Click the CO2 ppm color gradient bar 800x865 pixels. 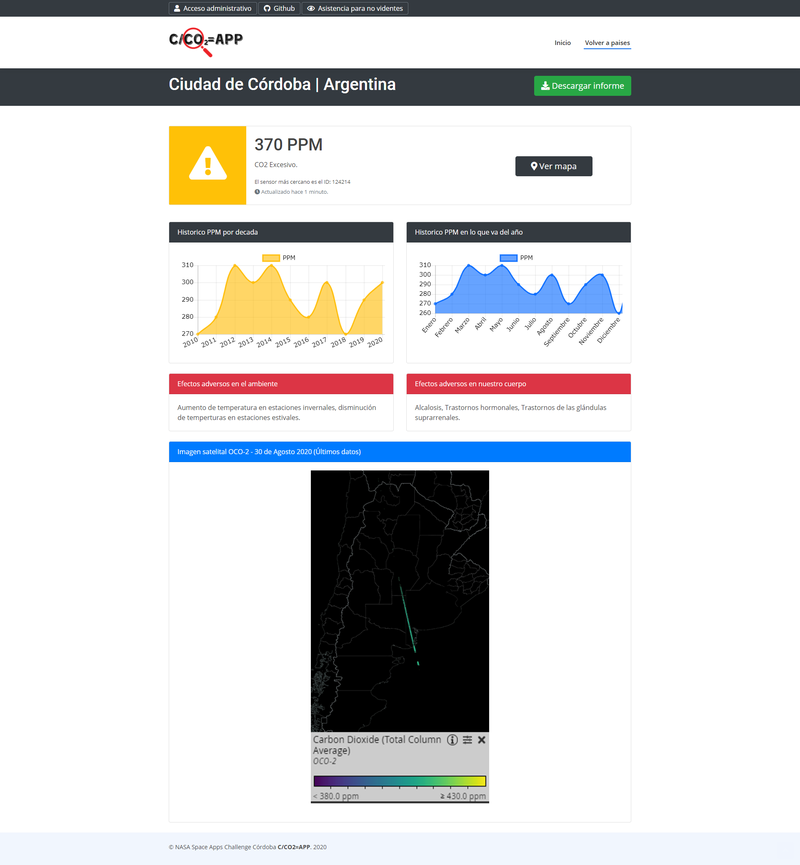click(x=400, y=782)
